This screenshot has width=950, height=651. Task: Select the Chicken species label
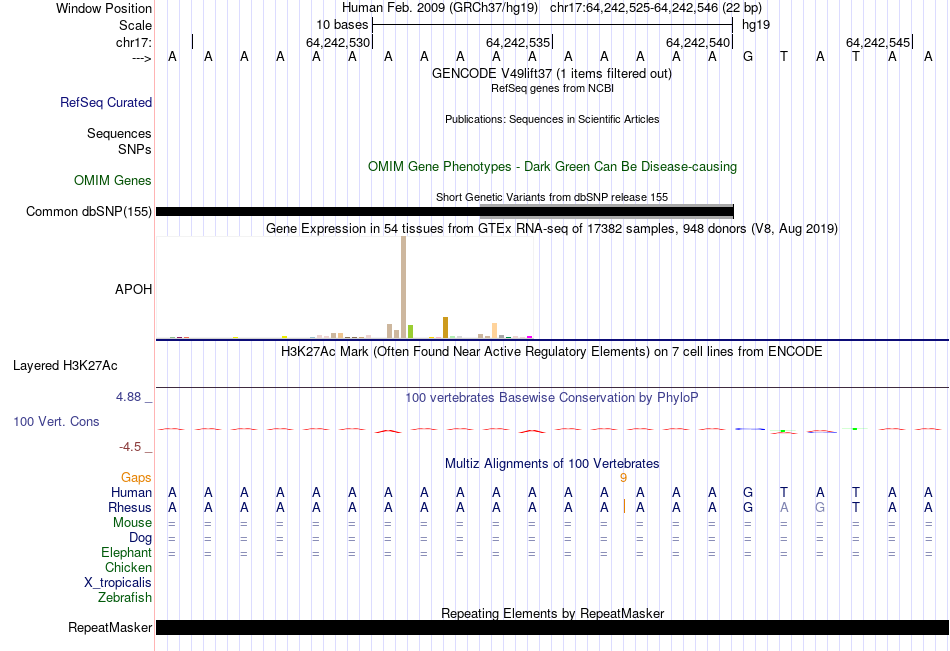pyautogui.click(x=128, y=567)
